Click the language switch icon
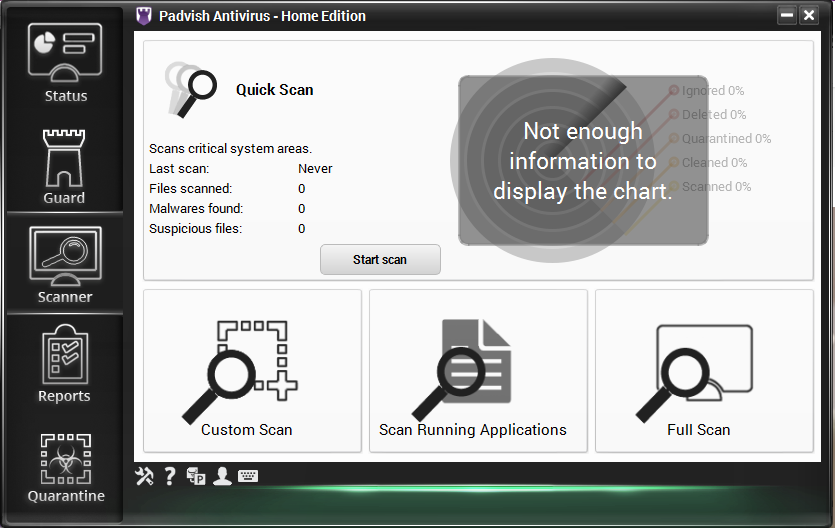The width and height of the screenshot is (835, 528). (x=196, y=476)
